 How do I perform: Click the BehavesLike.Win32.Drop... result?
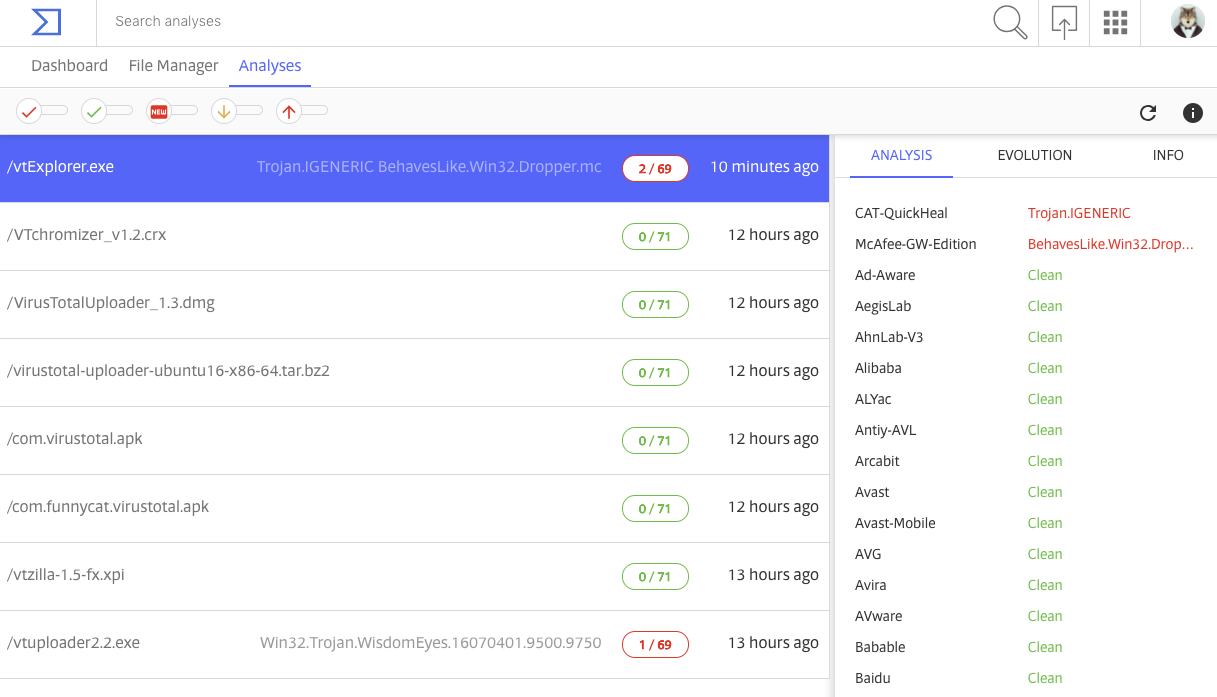click(1110, 244)
